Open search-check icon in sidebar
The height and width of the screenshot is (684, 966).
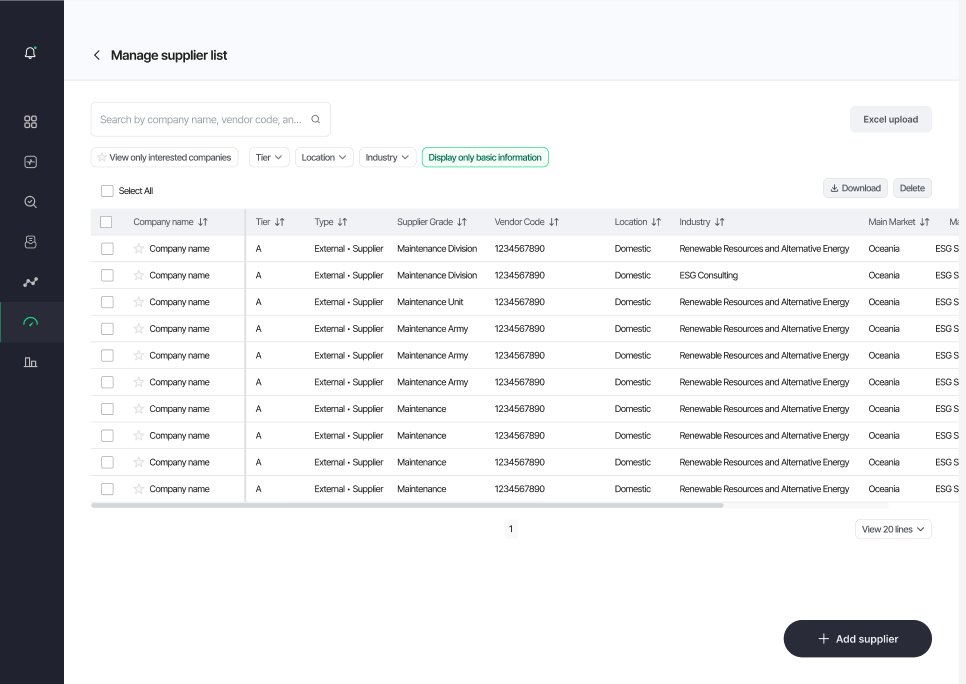tap(30, 202)
